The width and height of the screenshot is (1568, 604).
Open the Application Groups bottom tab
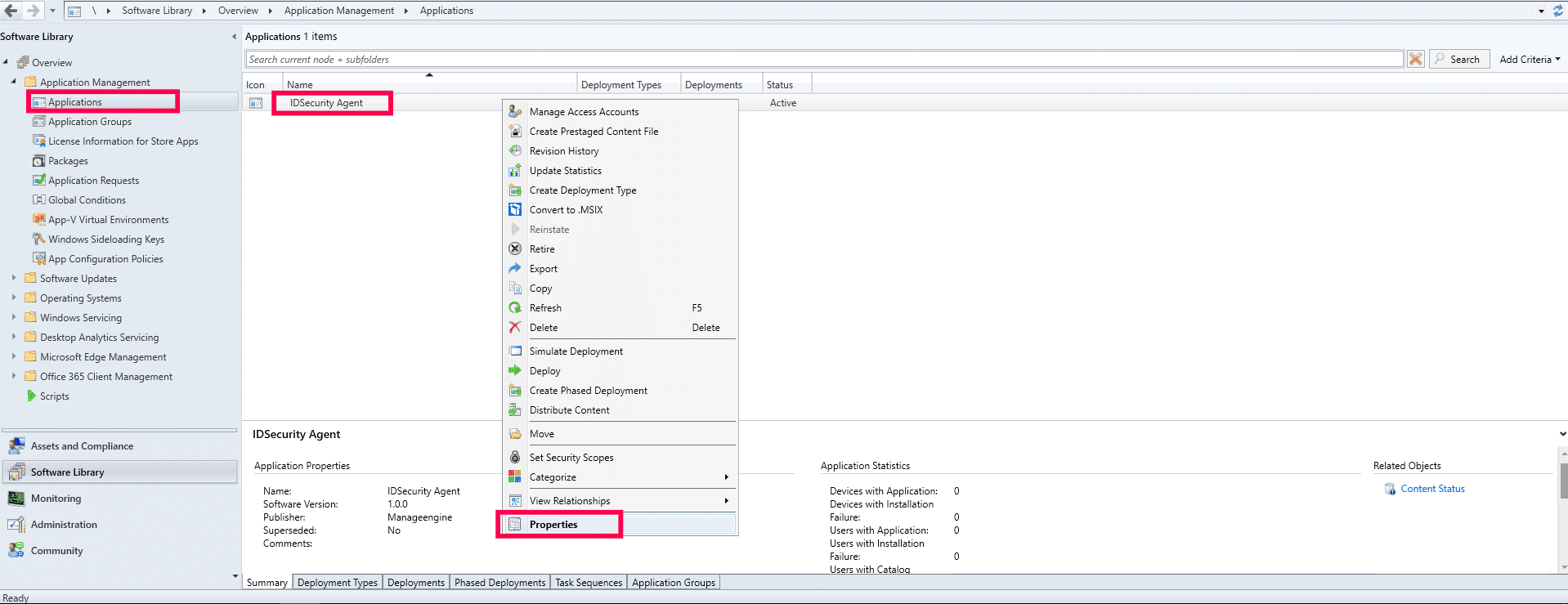pyautogui.click(x=674, y=583)
